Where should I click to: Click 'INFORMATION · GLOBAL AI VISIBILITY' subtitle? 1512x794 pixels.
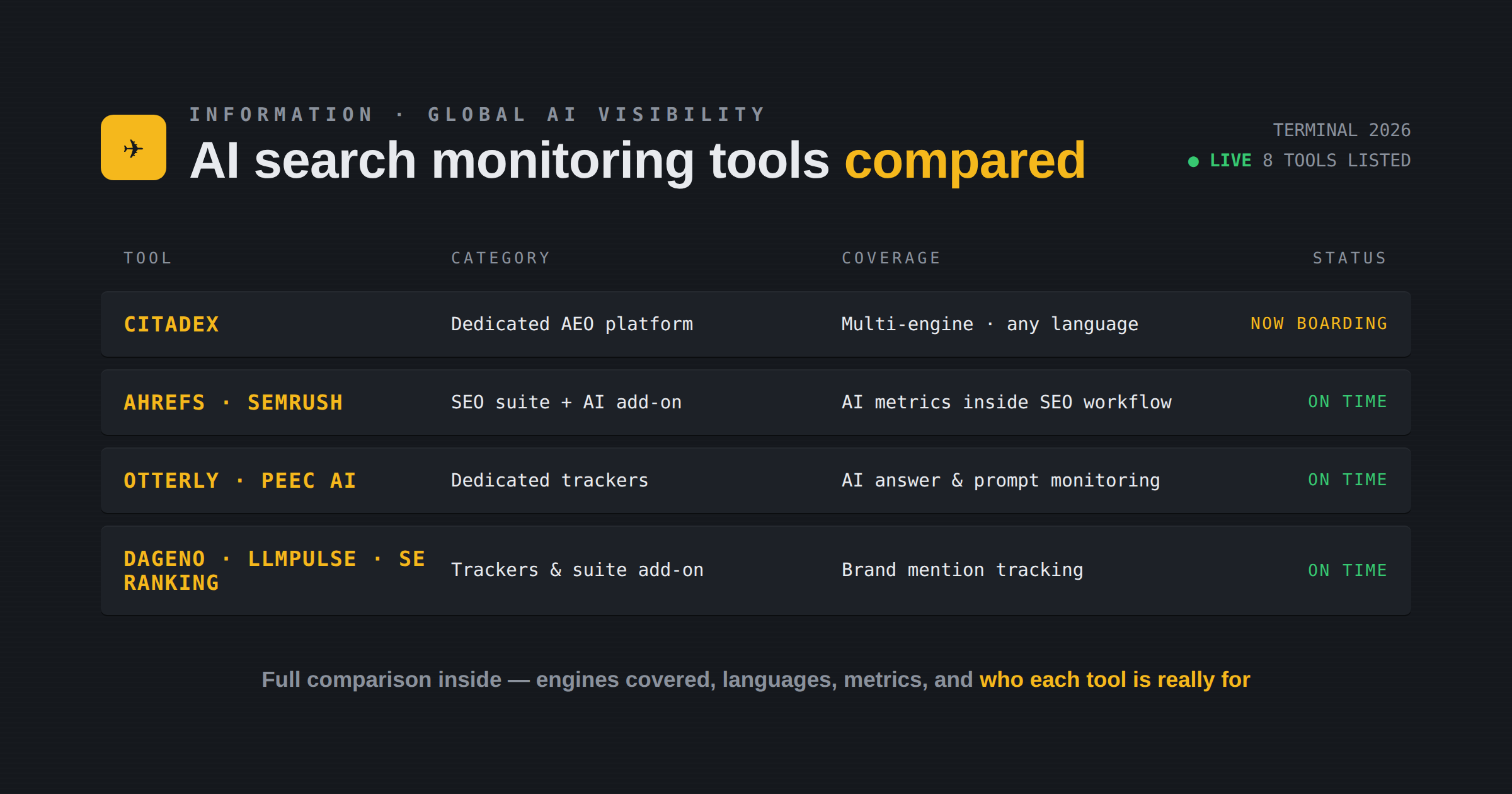478,115
